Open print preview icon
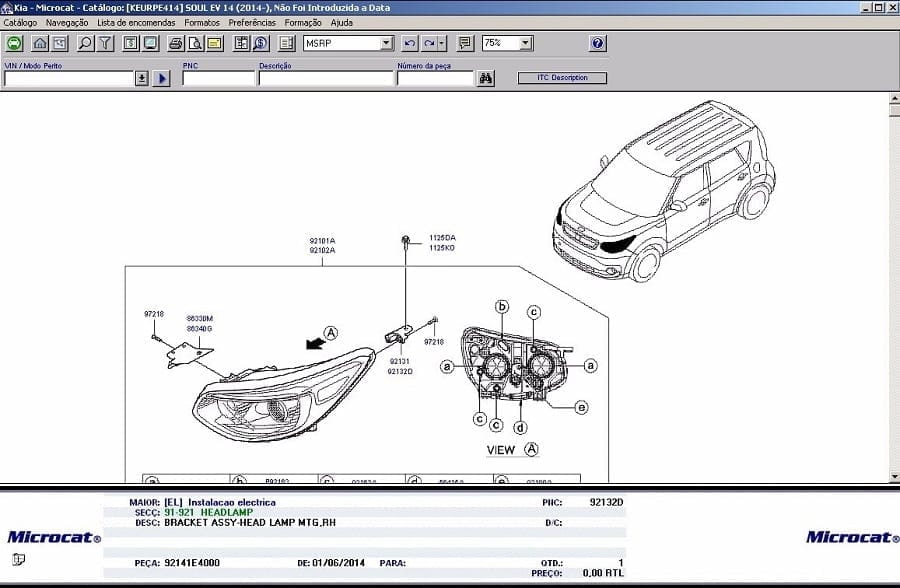 click(x=195, y=43)
